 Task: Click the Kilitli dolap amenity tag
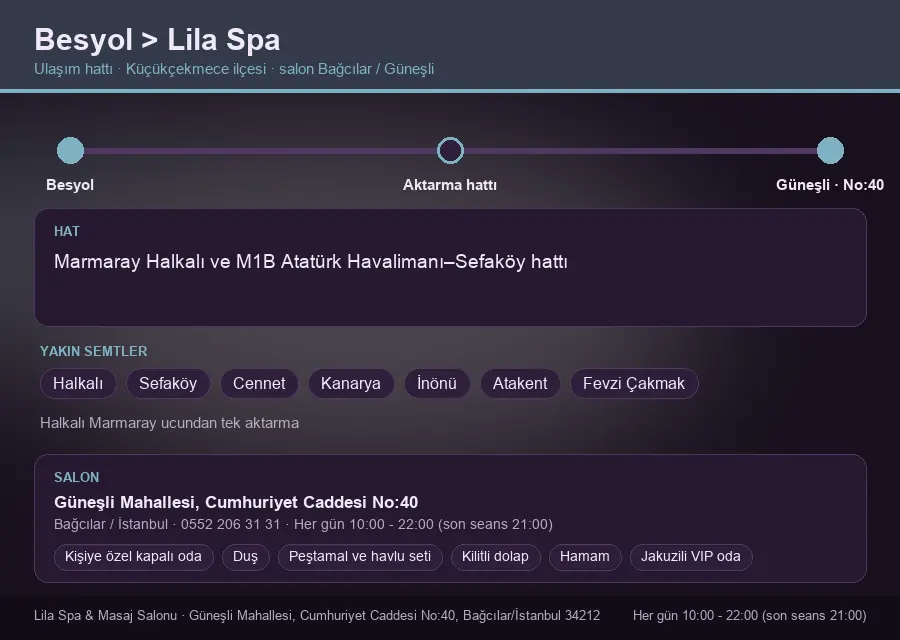tap(495, 557)
